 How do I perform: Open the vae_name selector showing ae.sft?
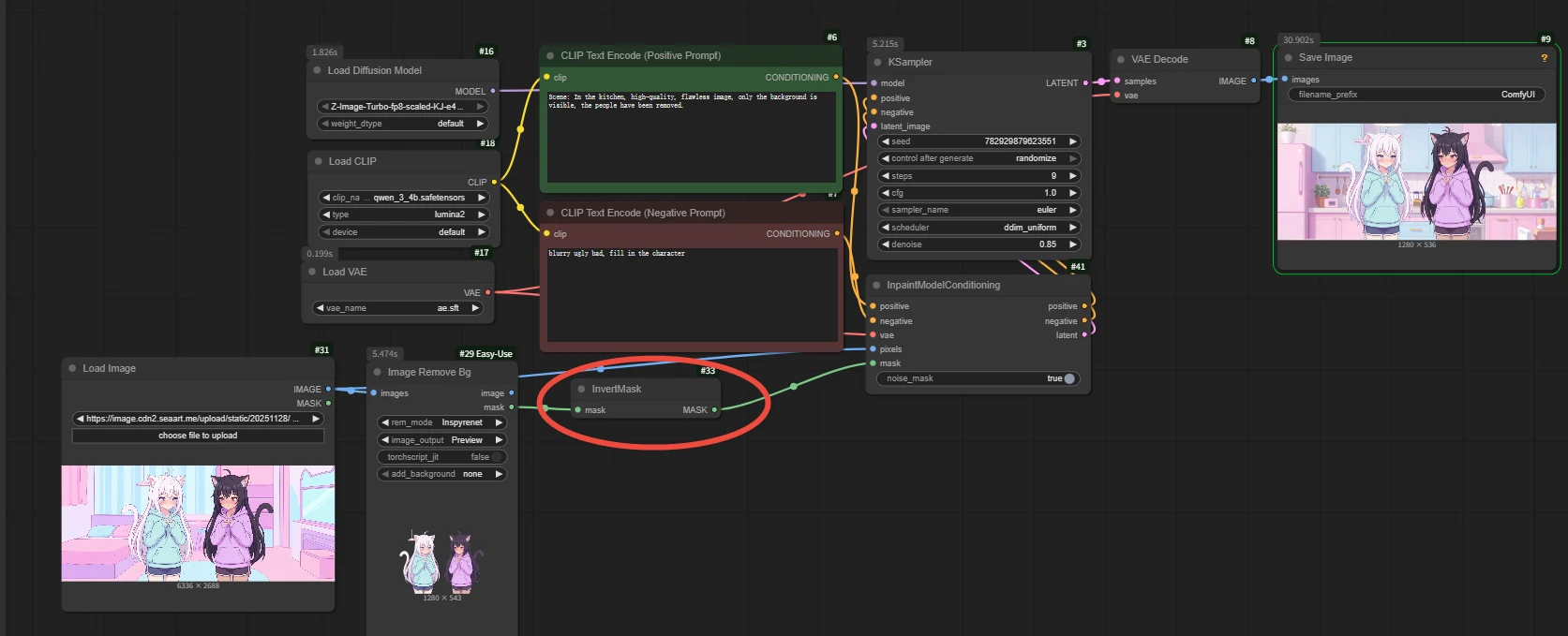tap(398, 308)
